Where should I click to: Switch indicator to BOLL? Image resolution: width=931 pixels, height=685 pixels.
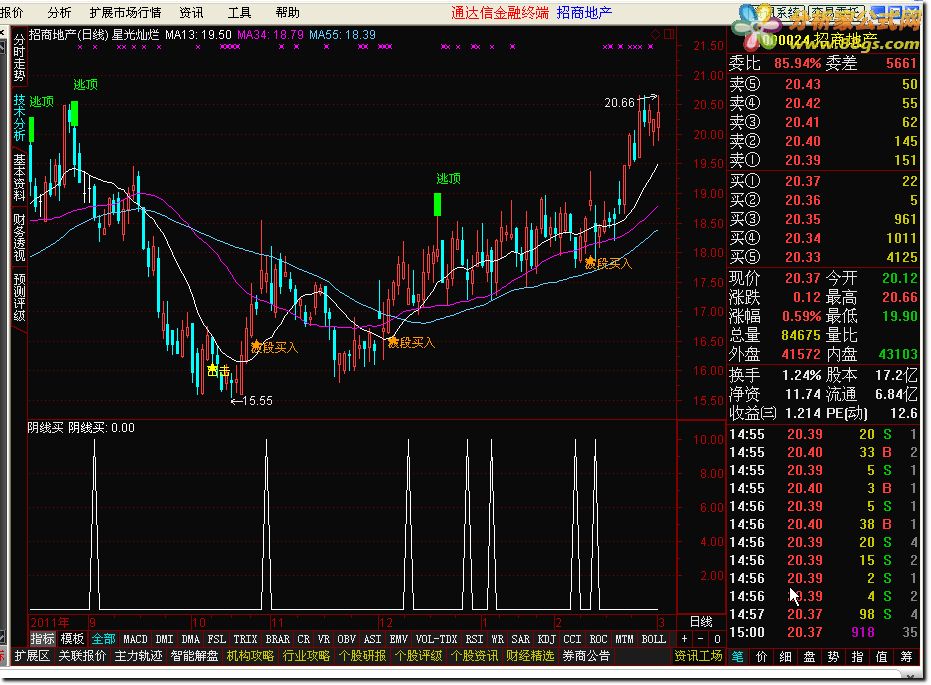coord(654,639)
